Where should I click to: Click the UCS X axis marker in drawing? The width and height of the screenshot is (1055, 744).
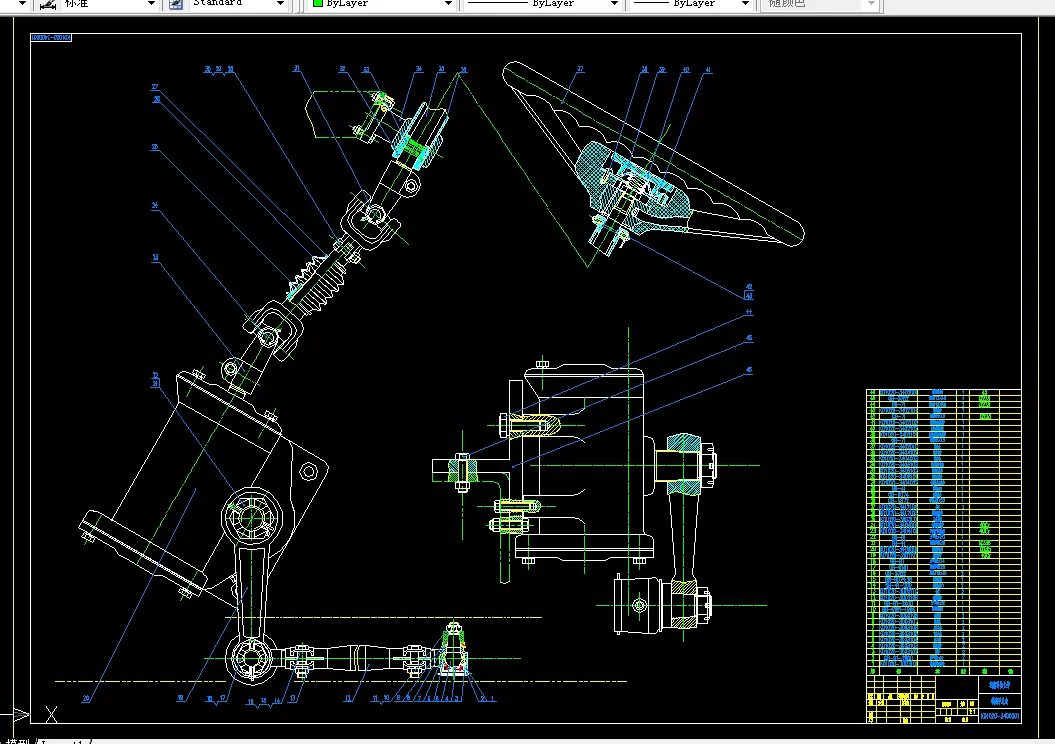51,714
